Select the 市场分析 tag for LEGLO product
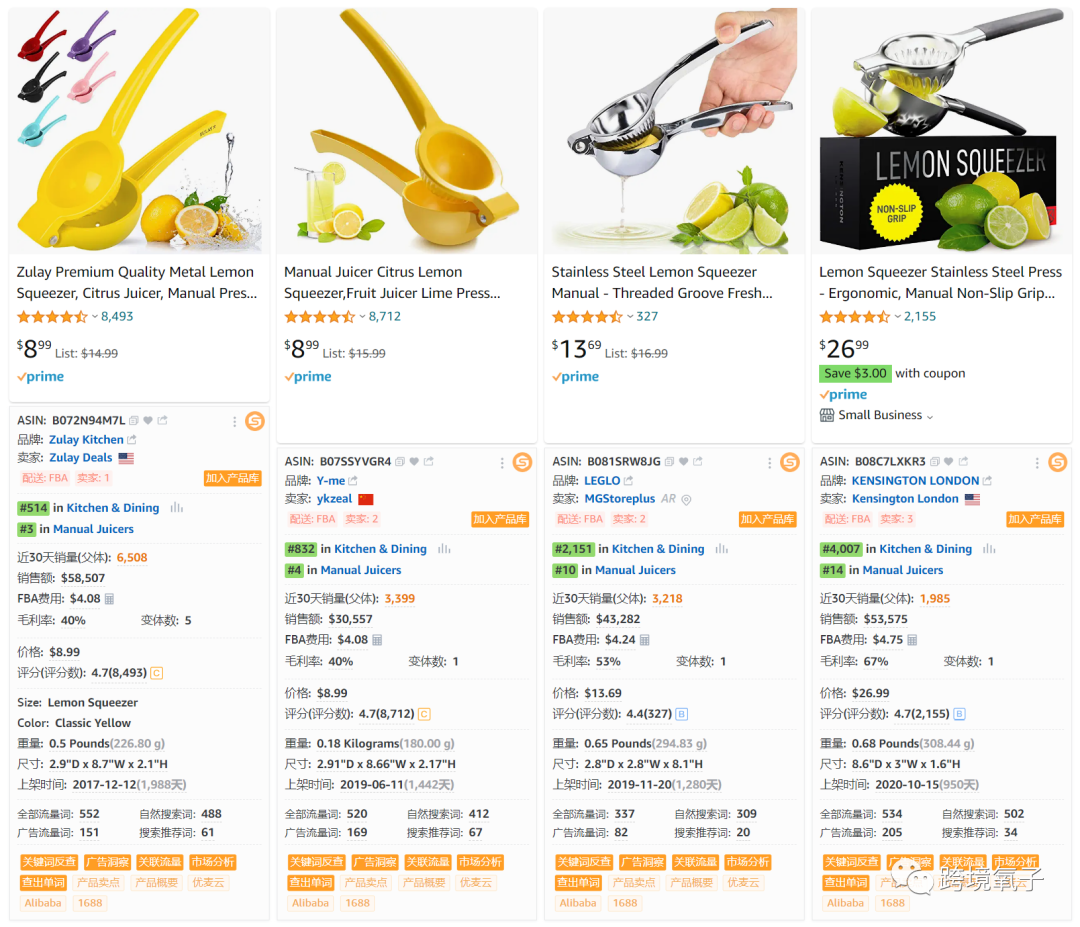The image size is (1080, 927). coord(747,862)
